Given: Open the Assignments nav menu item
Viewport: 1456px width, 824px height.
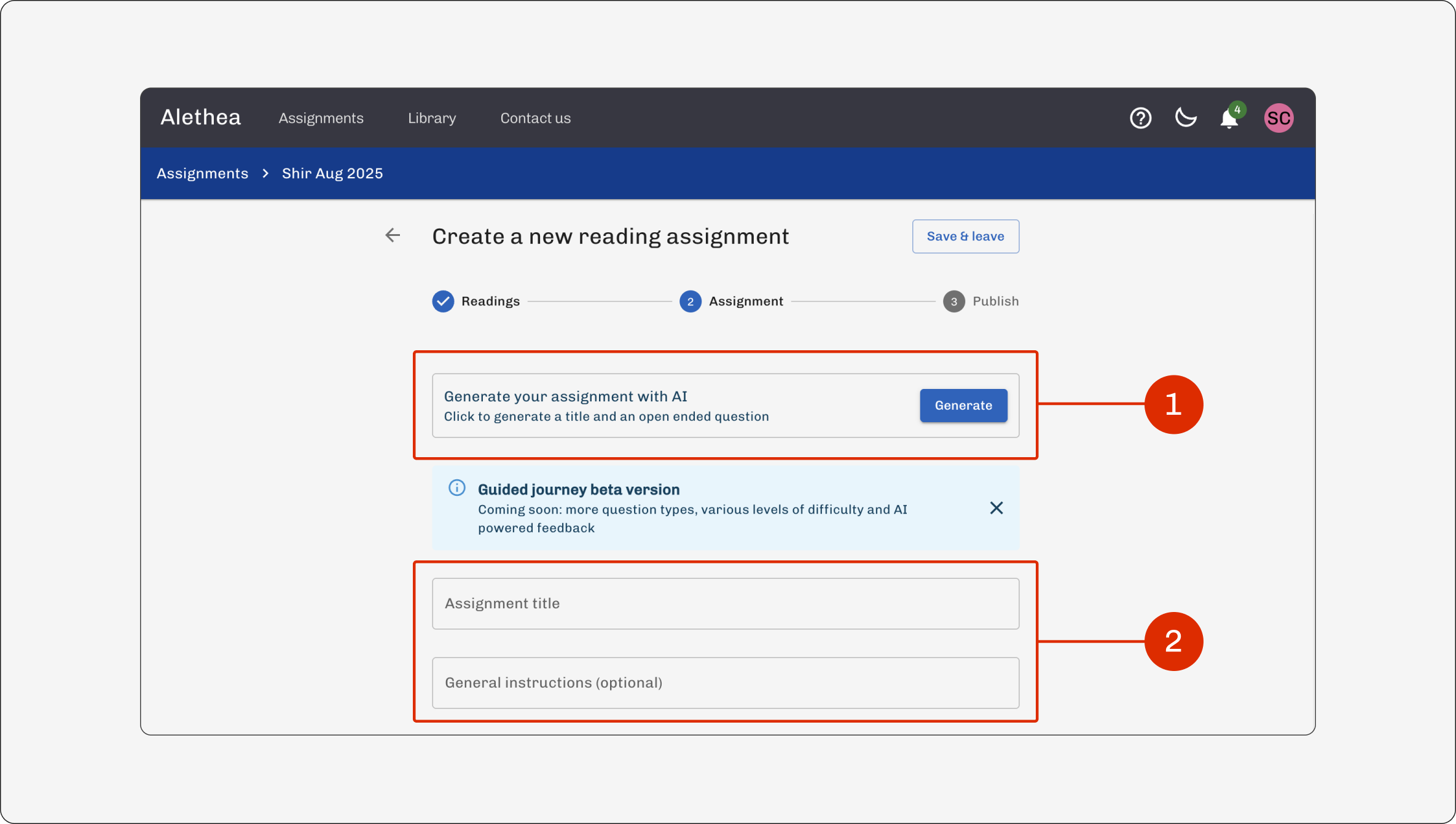Looking at the screenshot, I should pos(321,118).
